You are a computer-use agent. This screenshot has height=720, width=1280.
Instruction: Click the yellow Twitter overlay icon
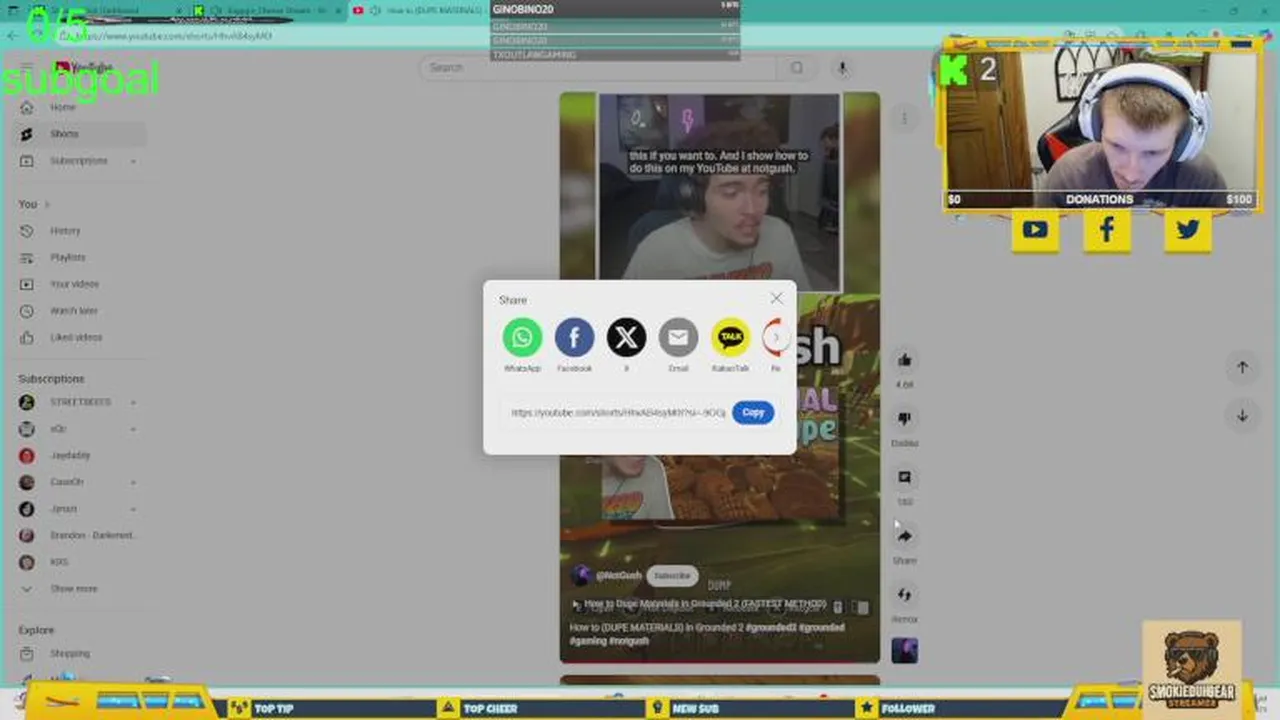[x=1188, y=230]
